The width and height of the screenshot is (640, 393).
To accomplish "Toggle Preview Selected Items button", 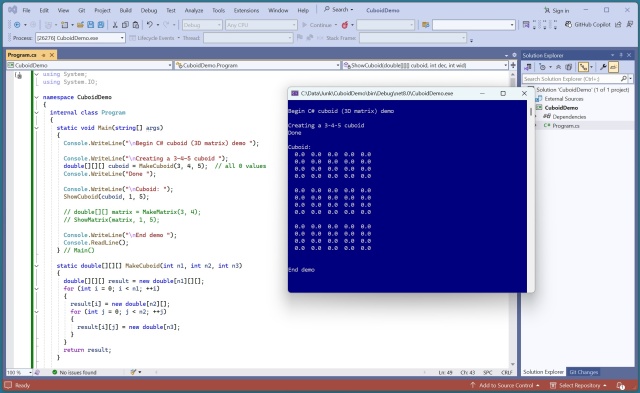I will (613, 67).
